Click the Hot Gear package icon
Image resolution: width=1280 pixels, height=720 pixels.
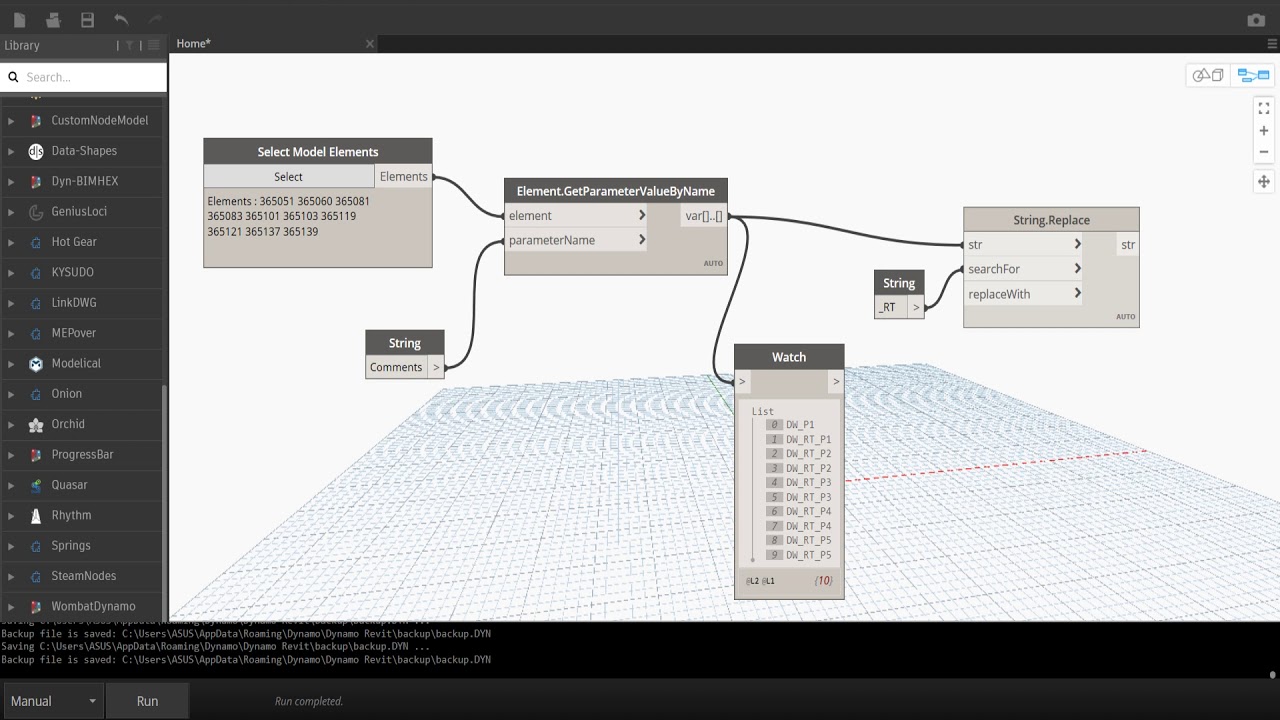pos(36,242)
